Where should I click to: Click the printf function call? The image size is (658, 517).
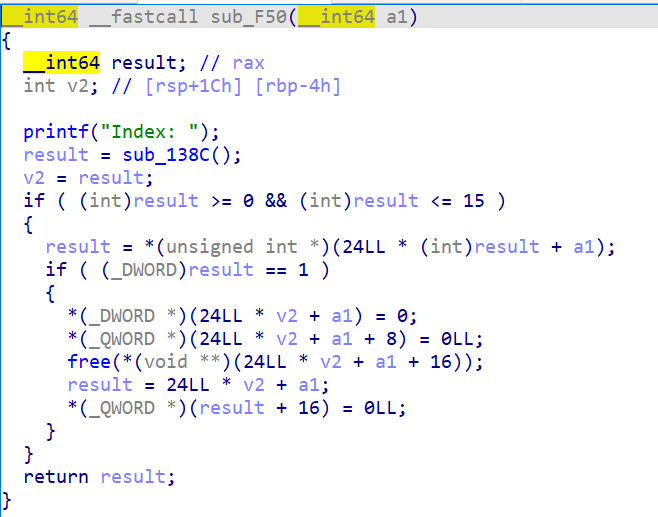pyautogui.click(x=53, y=132)
